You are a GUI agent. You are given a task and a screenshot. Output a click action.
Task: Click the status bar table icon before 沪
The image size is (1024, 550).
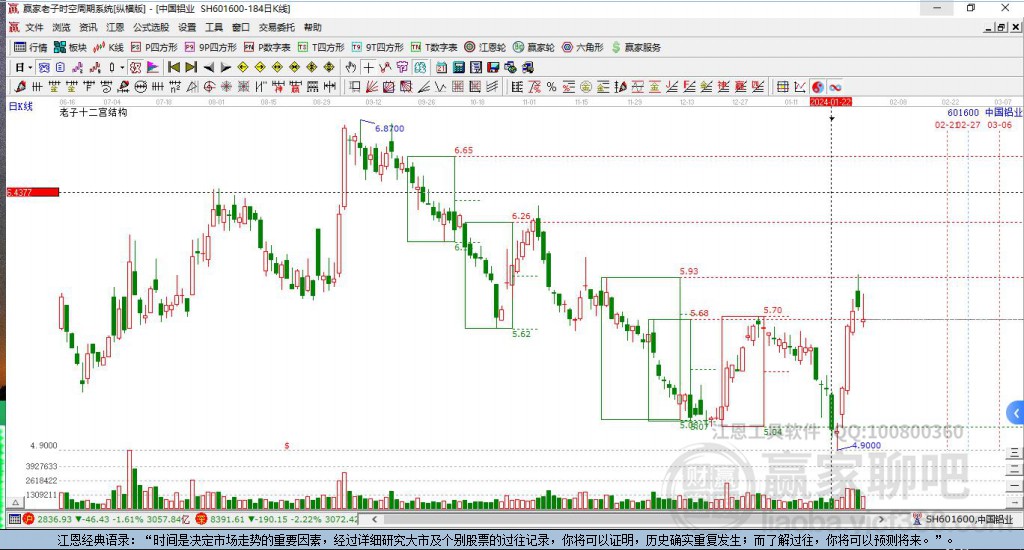click(x=14, y=519)
